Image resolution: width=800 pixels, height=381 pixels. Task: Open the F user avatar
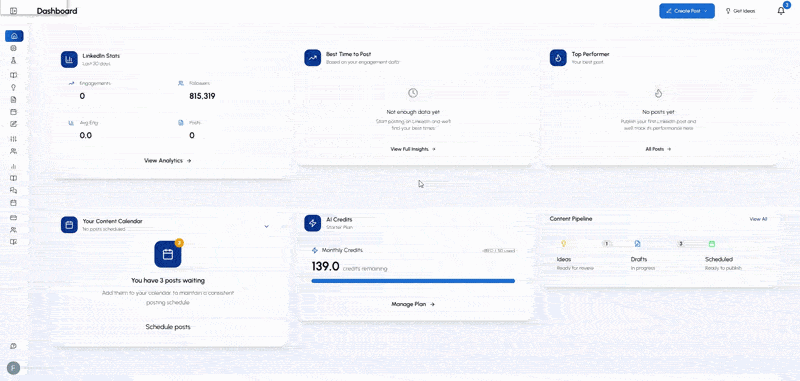pyautogui.click(x=13, y=368)
